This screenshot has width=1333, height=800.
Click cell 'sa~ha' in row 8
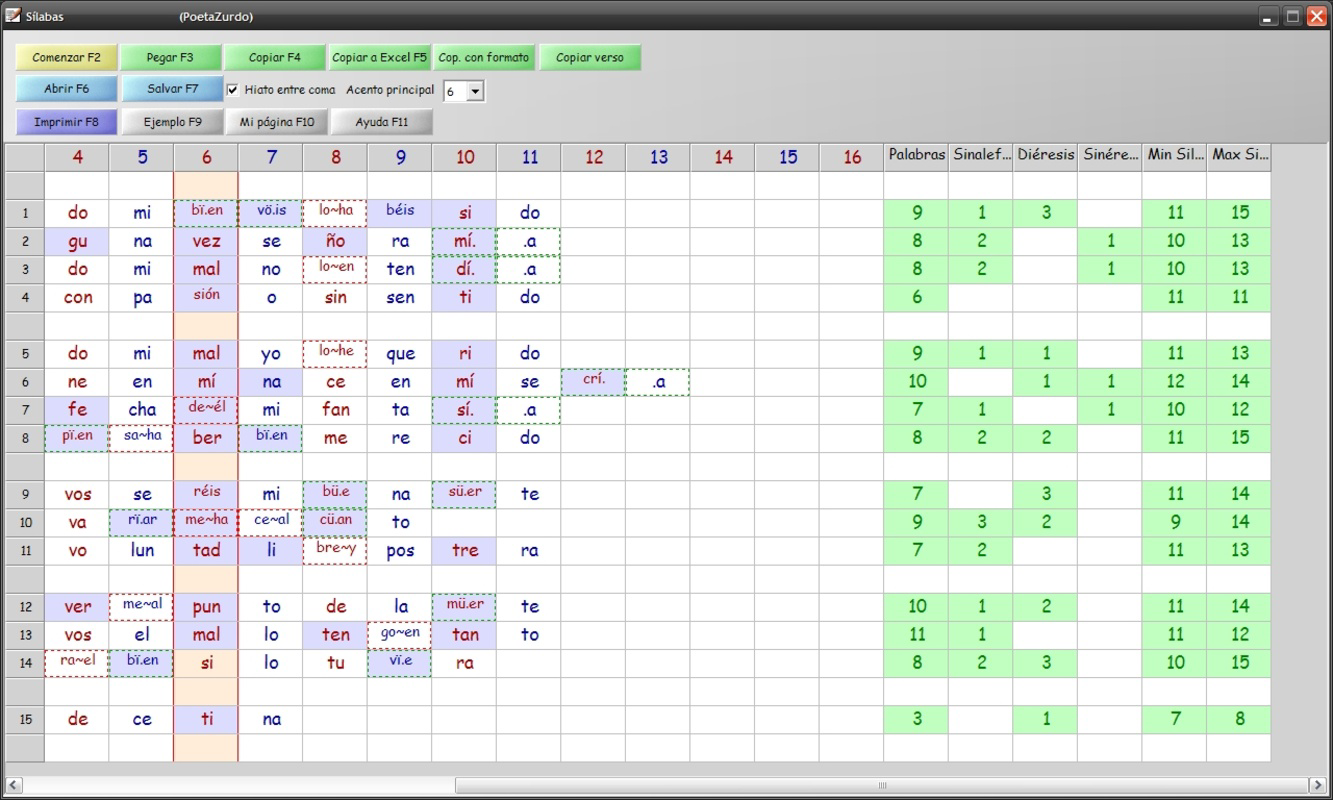point(142,438)
